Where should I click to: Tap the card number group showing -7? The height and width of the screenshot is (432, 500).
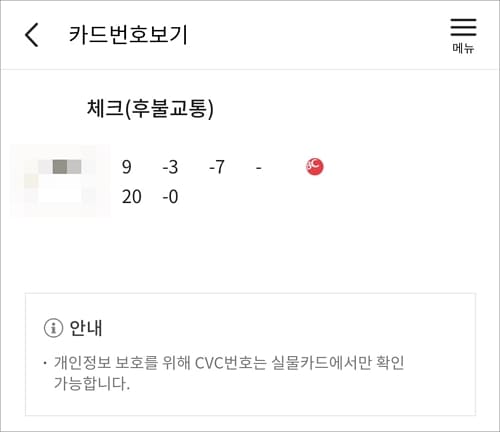(x=217, y=167)
